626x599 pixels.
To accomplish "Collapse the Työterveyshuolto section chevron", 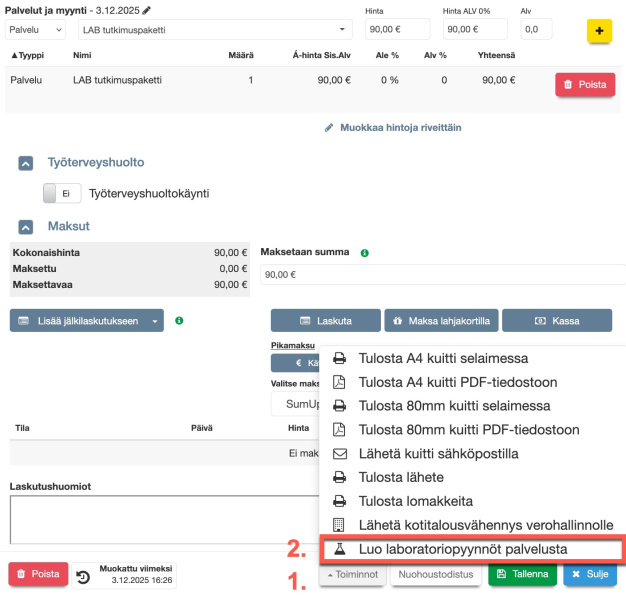I will 26,162.
